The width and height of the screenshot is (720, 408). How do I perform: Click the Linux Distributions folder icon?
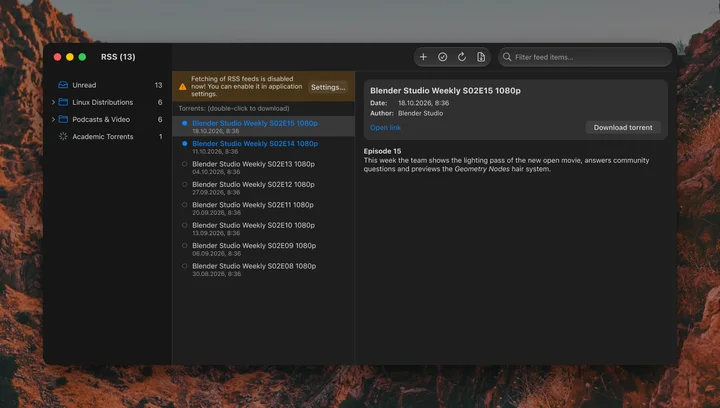(x=63, y=102)
